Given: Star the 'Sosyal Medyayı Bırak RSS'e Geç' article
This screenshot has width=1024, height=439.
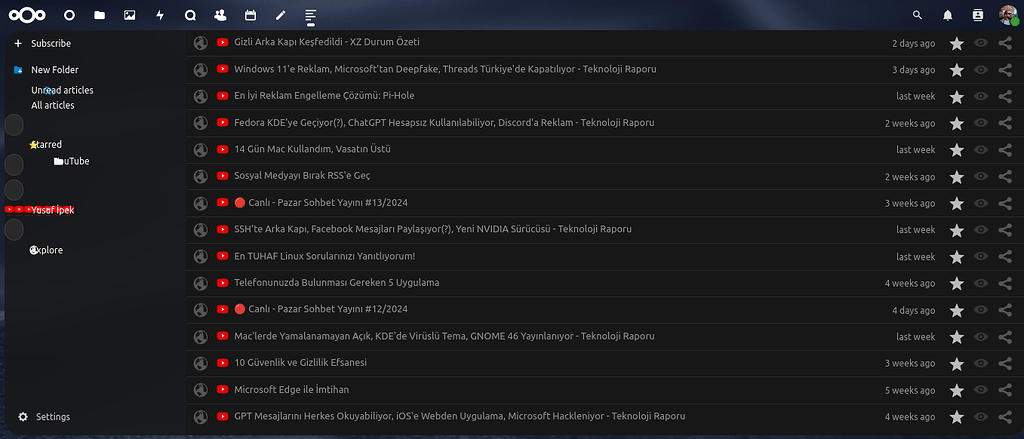Looking at the screenshot, I should coord(957,177).
